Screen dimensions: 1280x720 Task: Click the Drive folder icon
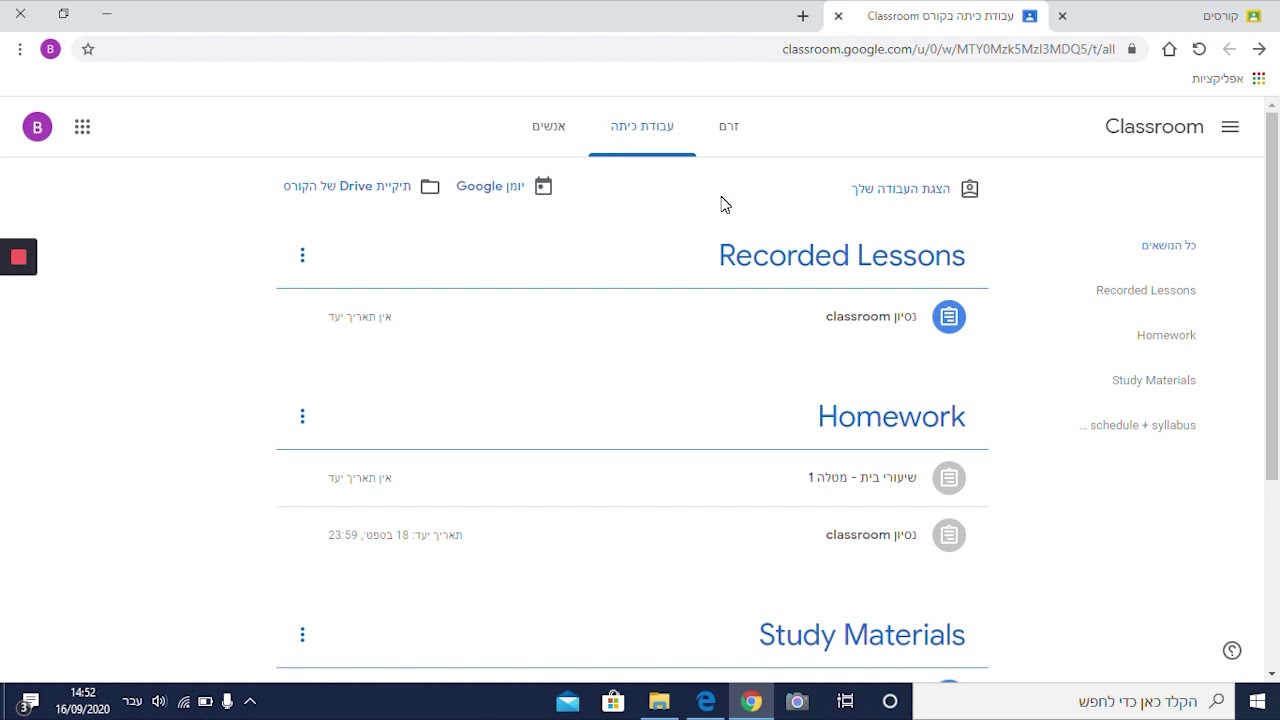[430, 187]
